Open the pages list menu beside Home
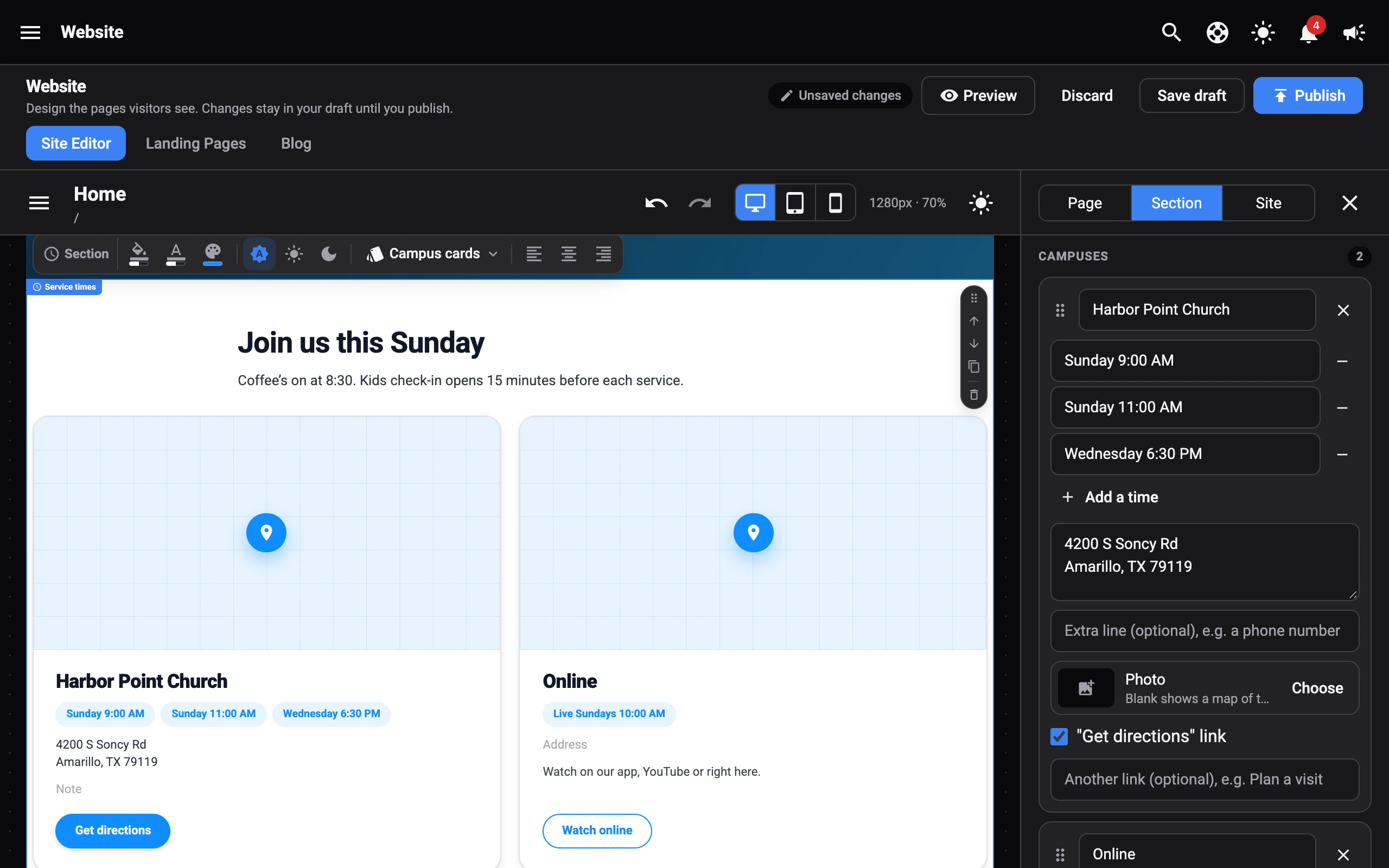1389x868 pixels. pyautogui.click(x=39, y=203)
